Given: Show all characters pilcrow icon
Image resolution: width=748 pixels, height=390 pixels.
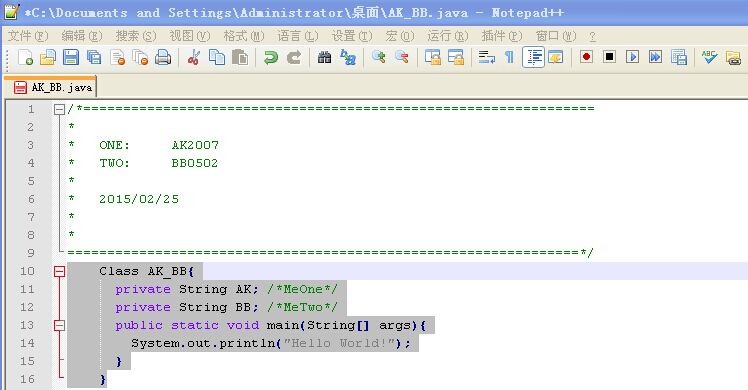Looking at the screenshot, I should 509,57.
